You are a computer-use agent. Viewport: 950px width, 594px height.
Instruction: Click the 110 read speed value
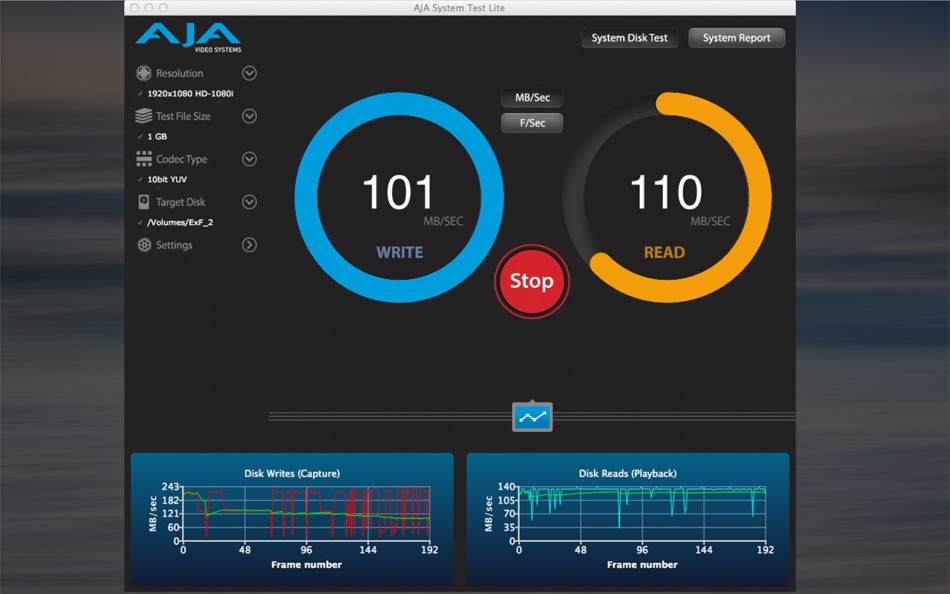[x=666, y=193]
